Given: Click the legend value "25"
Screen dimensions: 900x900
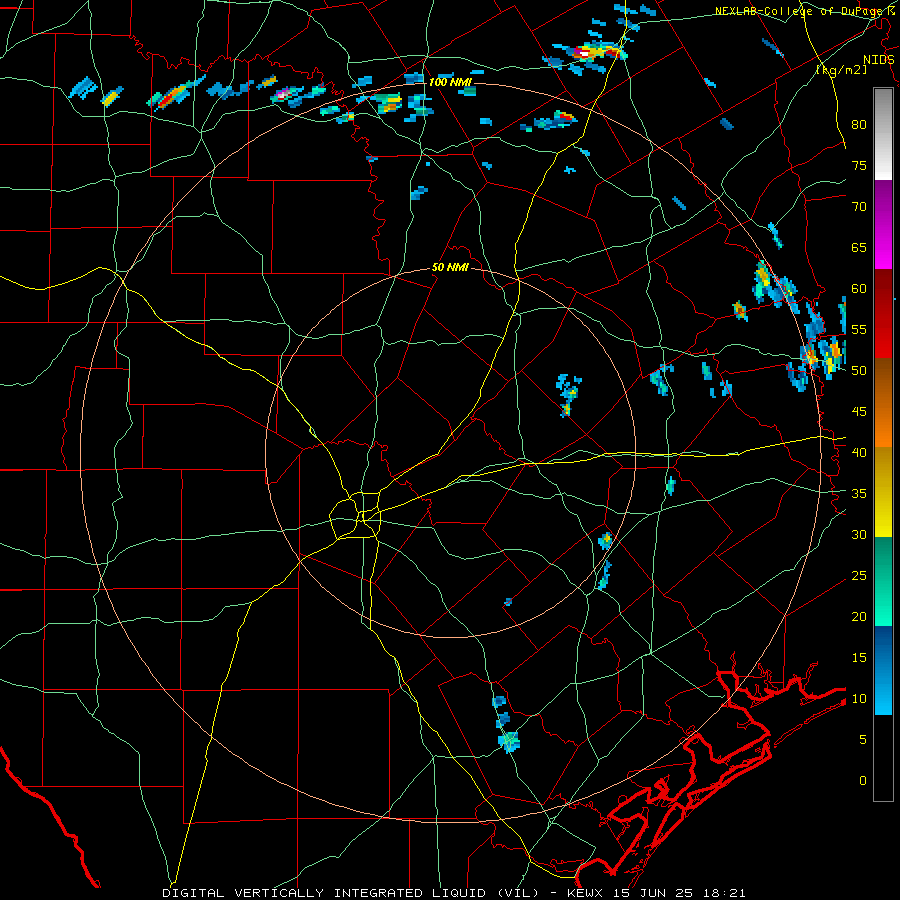Looking at the screenshot, I should (859, 576).
